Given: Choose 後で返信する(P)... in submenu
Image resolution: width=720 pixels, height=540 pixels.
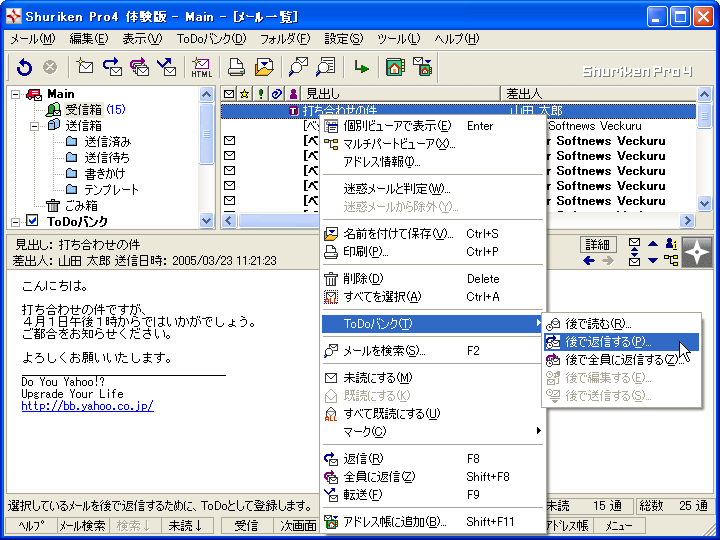Looking at the screenshot, I should click(621, 342).
